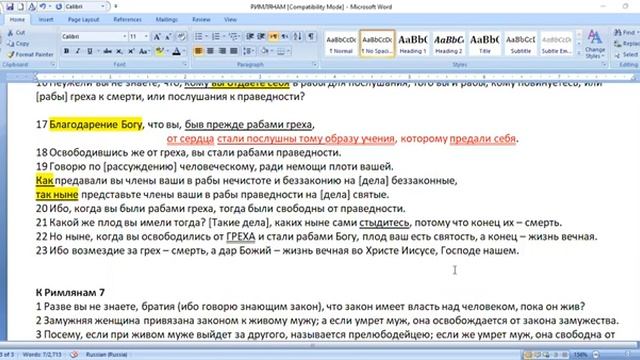Show or hide paragraph marks
The image size is (640, 360).
point(311,37)
